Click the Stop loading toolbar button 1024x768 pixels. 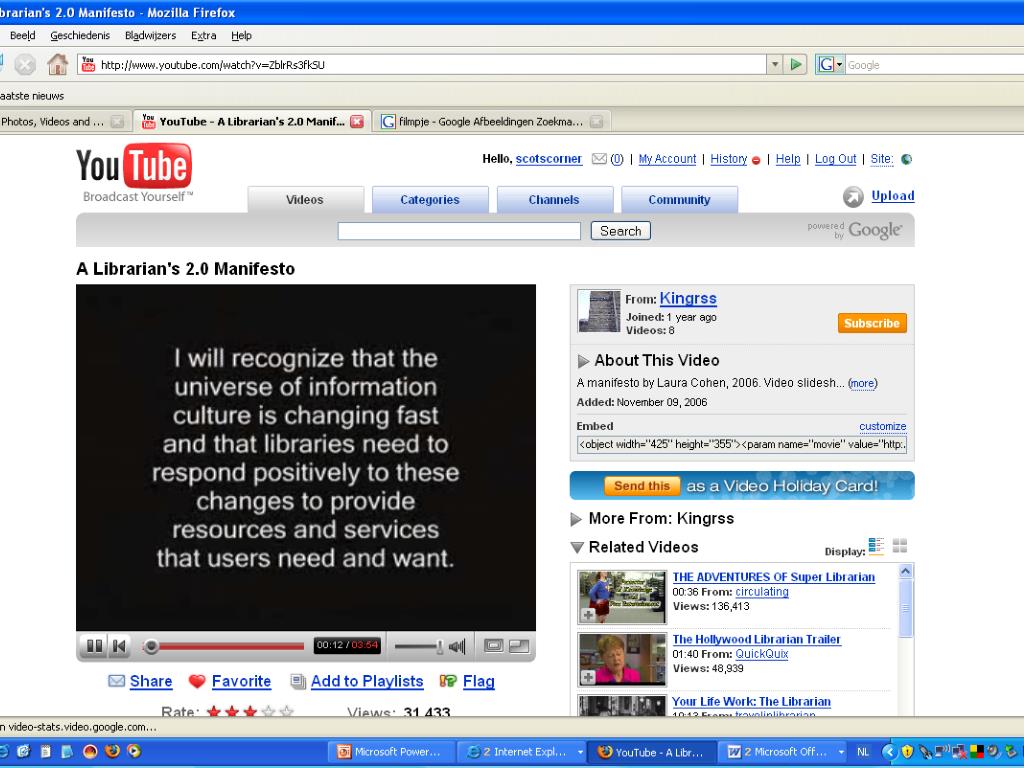[25, 65]
